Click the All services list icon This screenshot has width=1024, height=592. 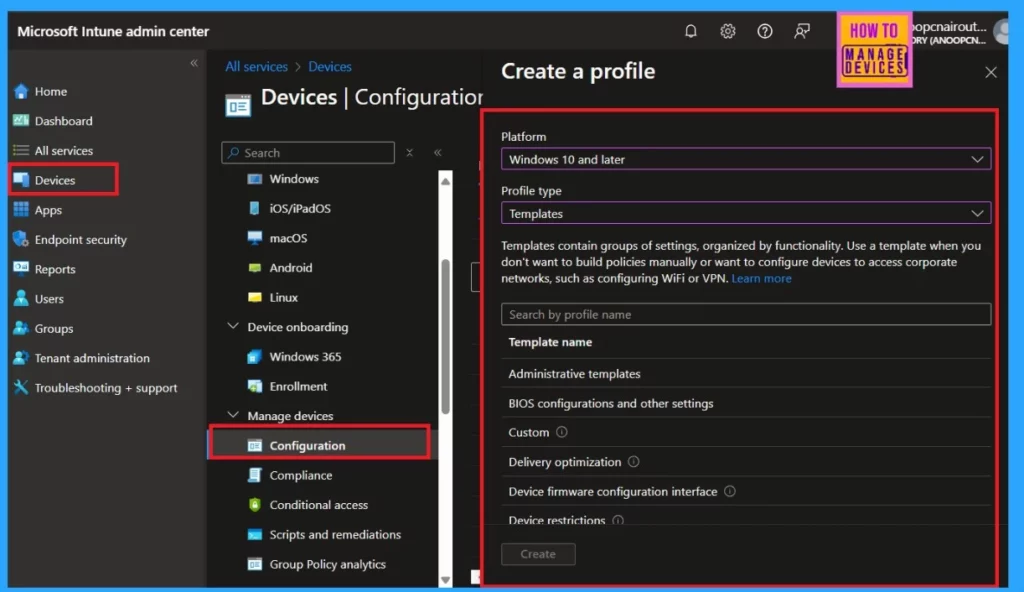tap(21, 150)
